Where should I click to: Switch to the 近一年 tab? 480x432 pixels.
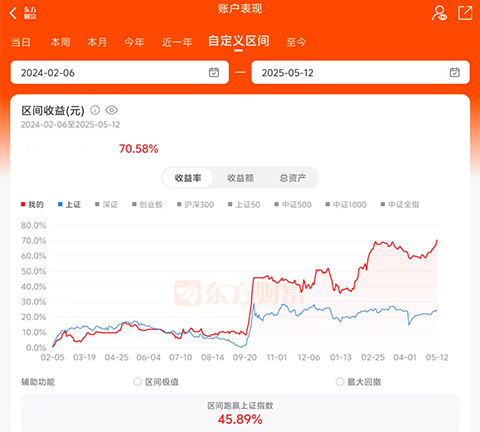[177, 42]
